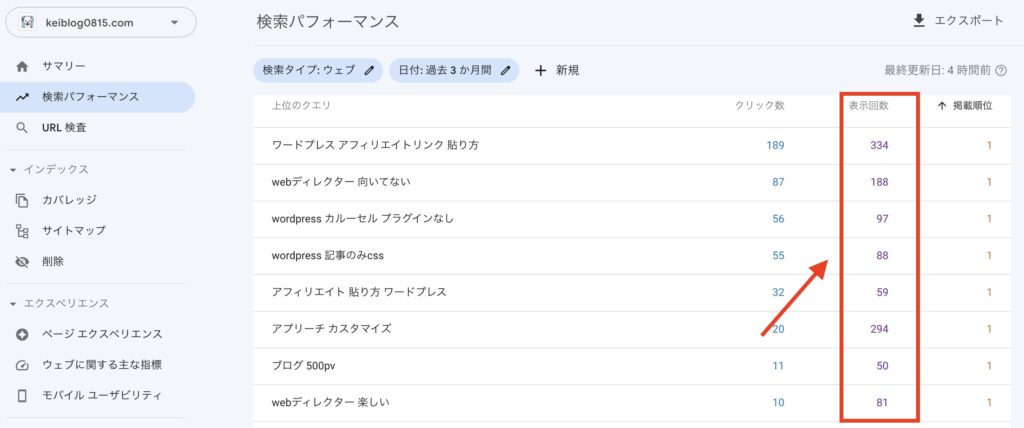Screen dimensions: 1024x428
Task: Sort the table by クリック数 column
Action: click(758, 105)
